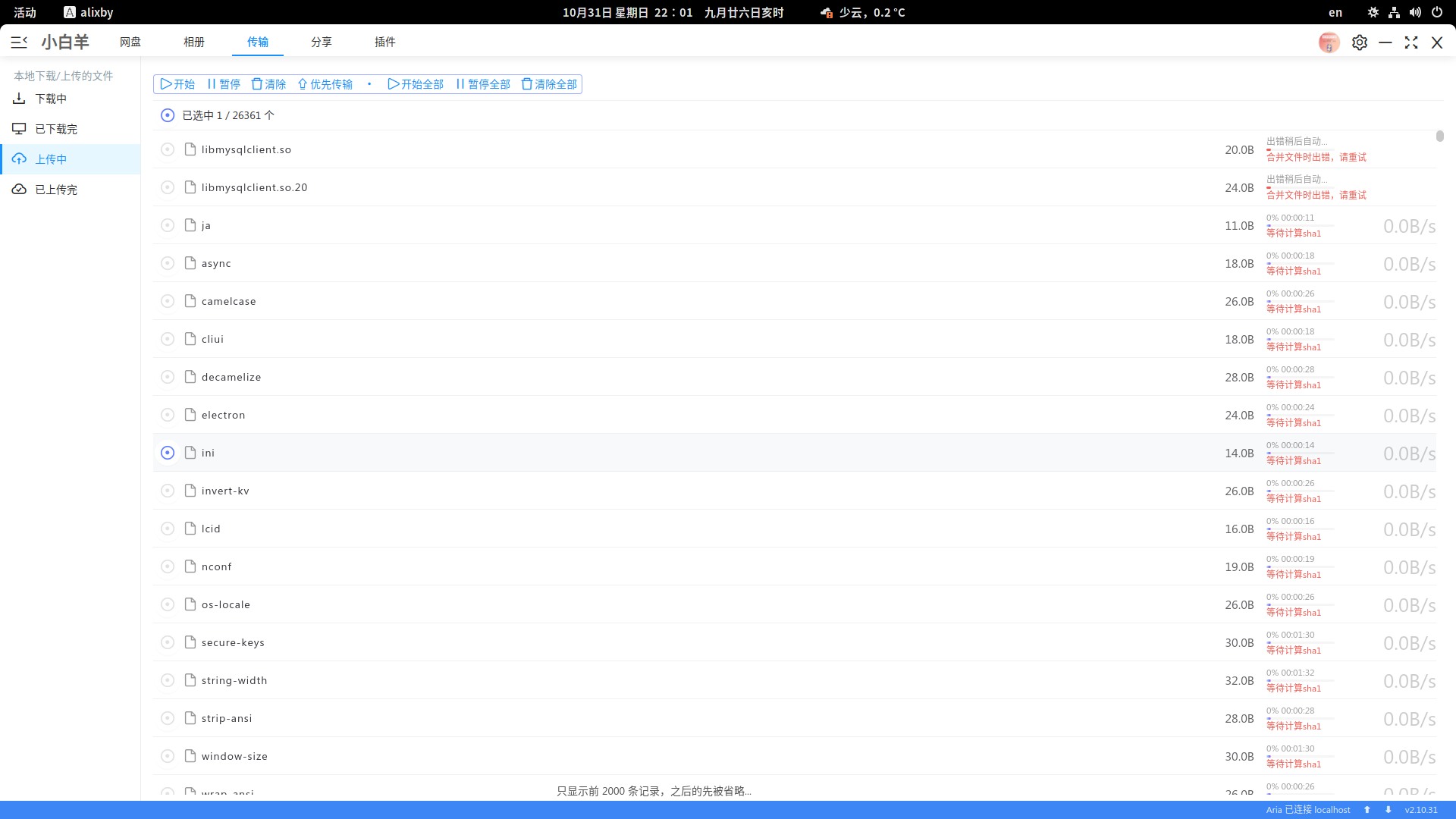Image resolution: width=1456 pixels, height=819 pixels.
Task: Clear all uploads with 清除全部
Action: tap(549, 84)
